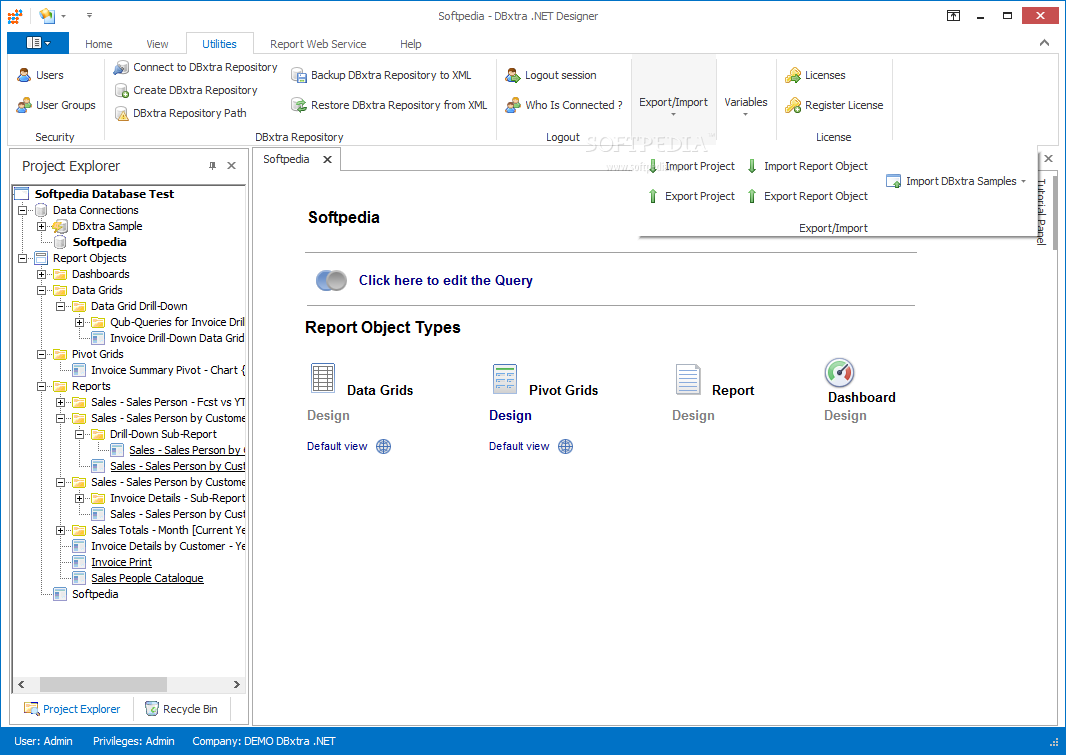This screenshot has width=1066, height=755.
Task: Collapse the Drill-Down Sub-Report folder
Action: coord(80,434)
